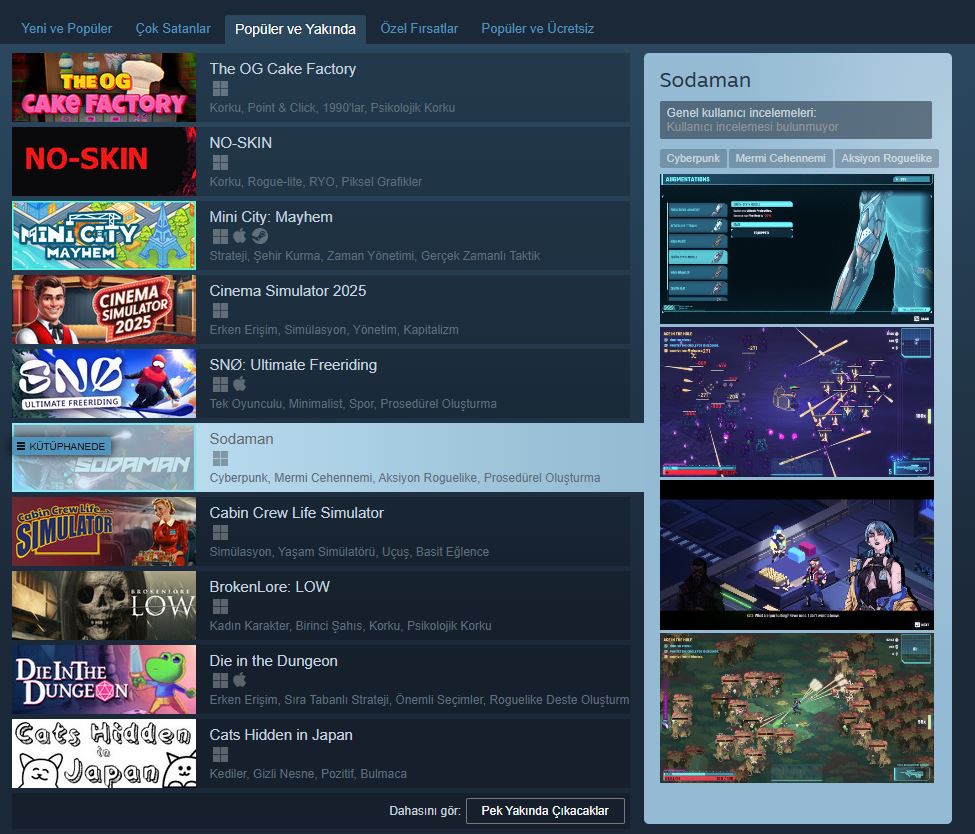This screenshot has width=975, height=834.
Task: Click the Cabin Crew Life Simulator cover
Action: pos(104,531)
